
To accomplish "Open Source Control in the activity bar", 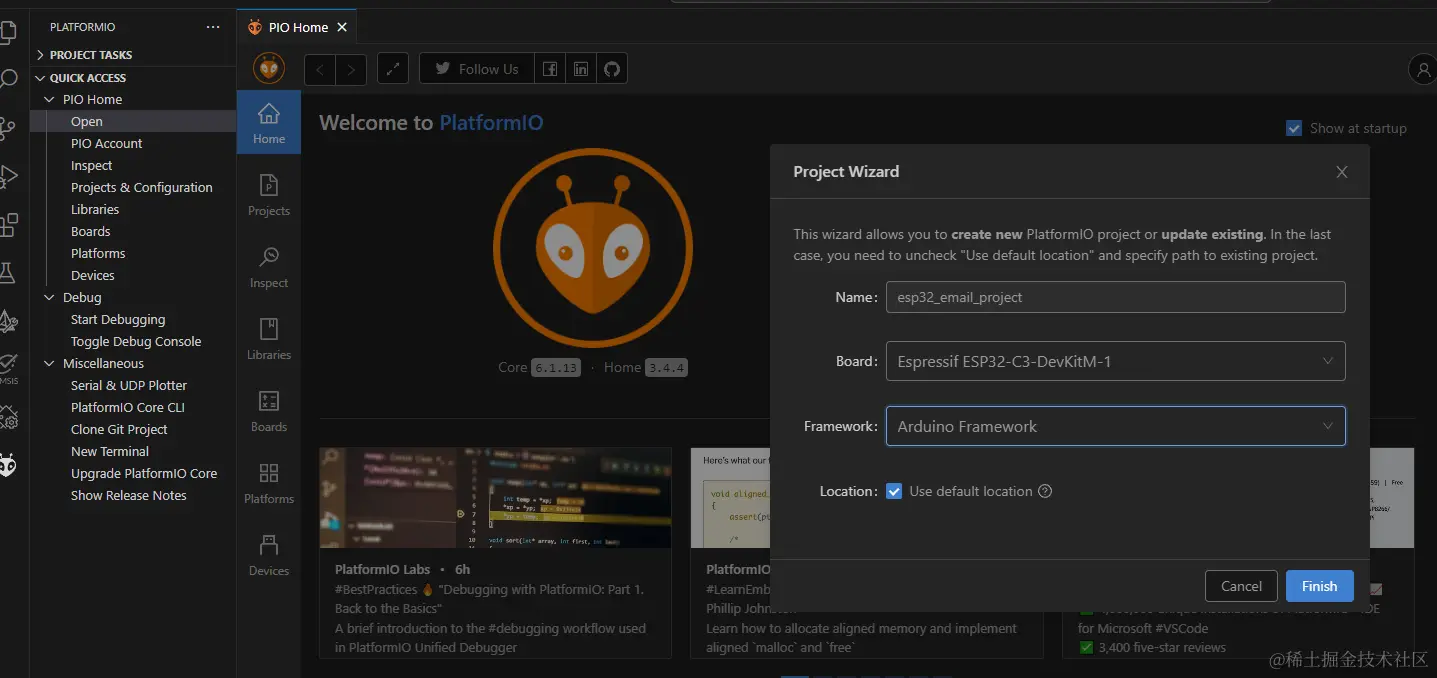I will pyautogui.click(x=7, y=127).
